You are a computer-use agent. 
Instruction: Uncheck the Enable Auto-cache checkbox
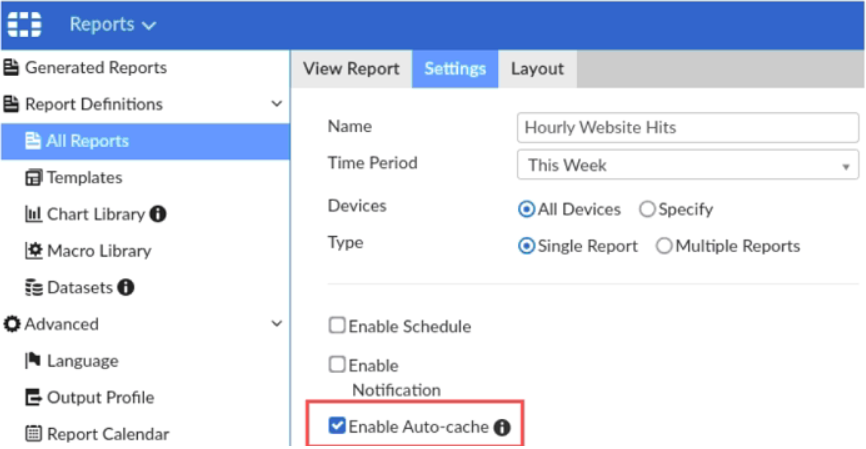337,427
